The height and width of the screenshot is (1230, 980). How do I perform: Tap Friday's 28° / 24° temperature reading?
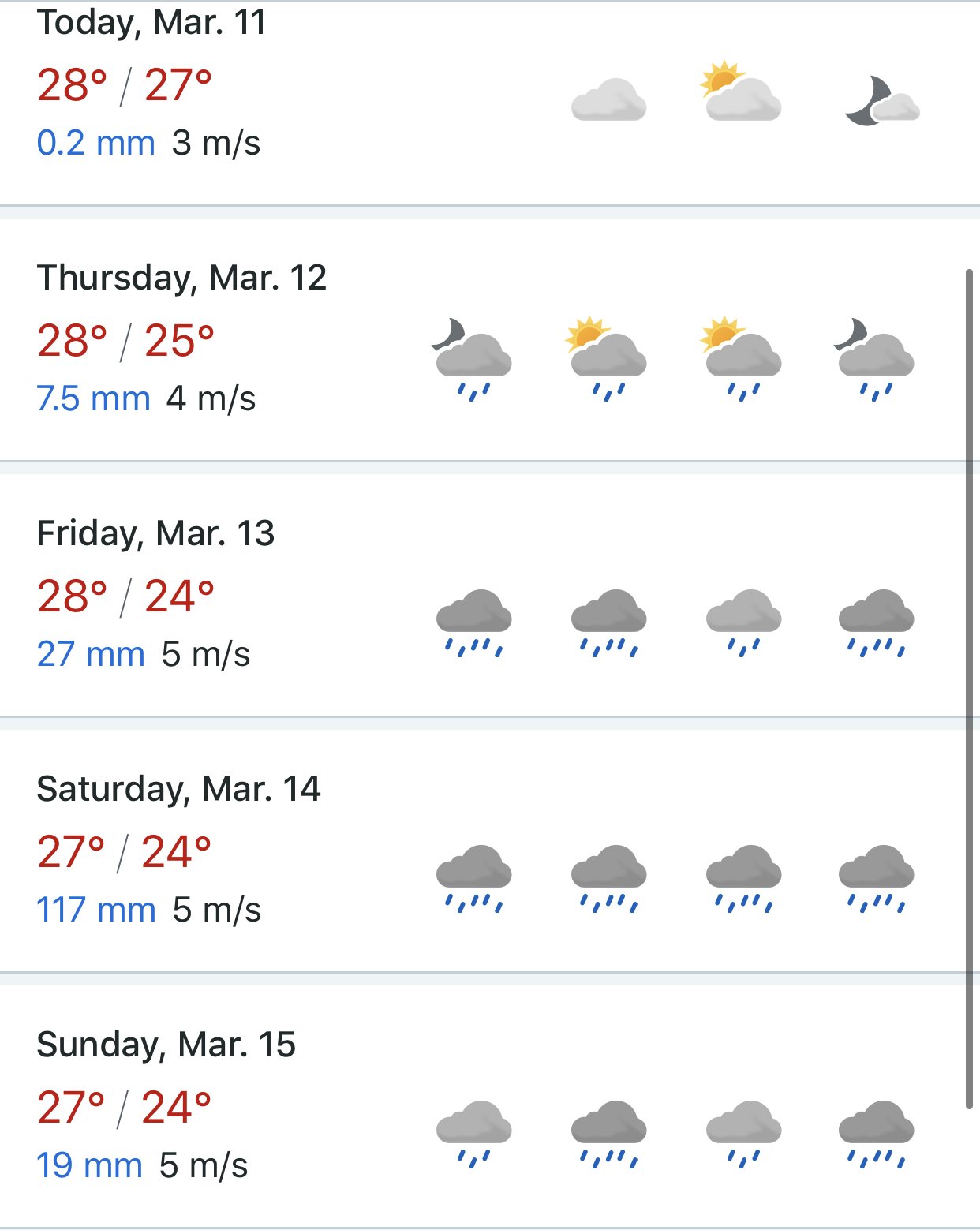click(125, 596)
